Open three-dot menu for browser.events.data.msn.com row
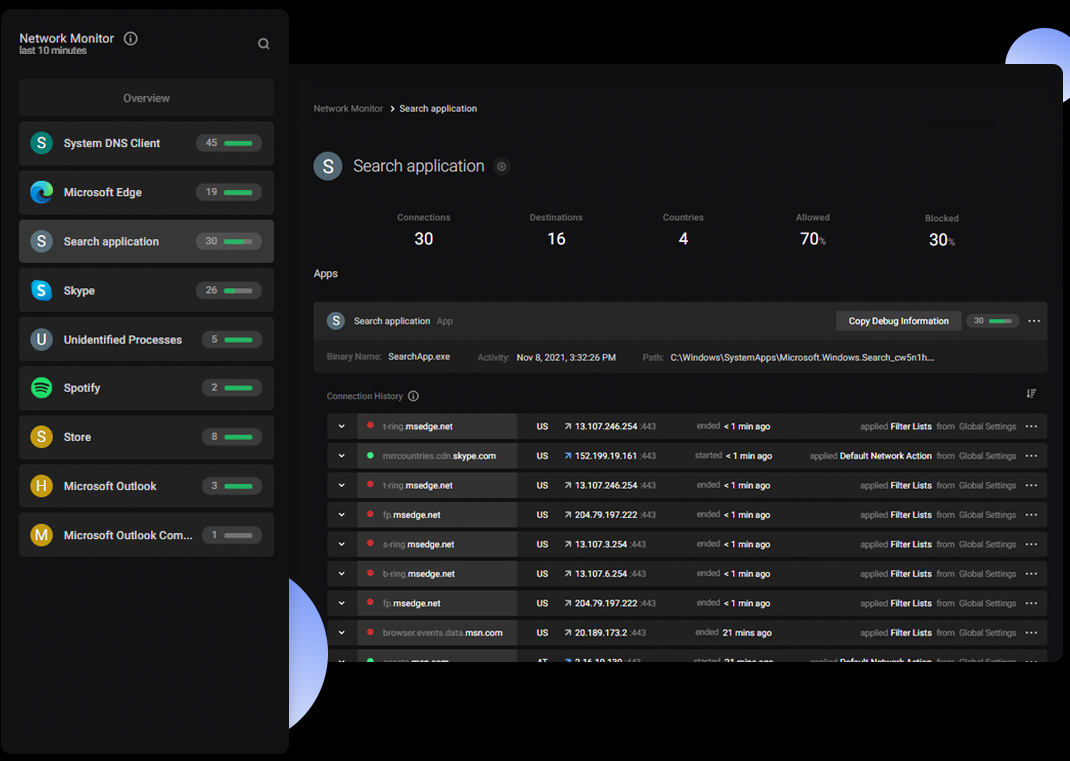Image resolution: width=1070 pixels, height=761 pixels. 1031,633
